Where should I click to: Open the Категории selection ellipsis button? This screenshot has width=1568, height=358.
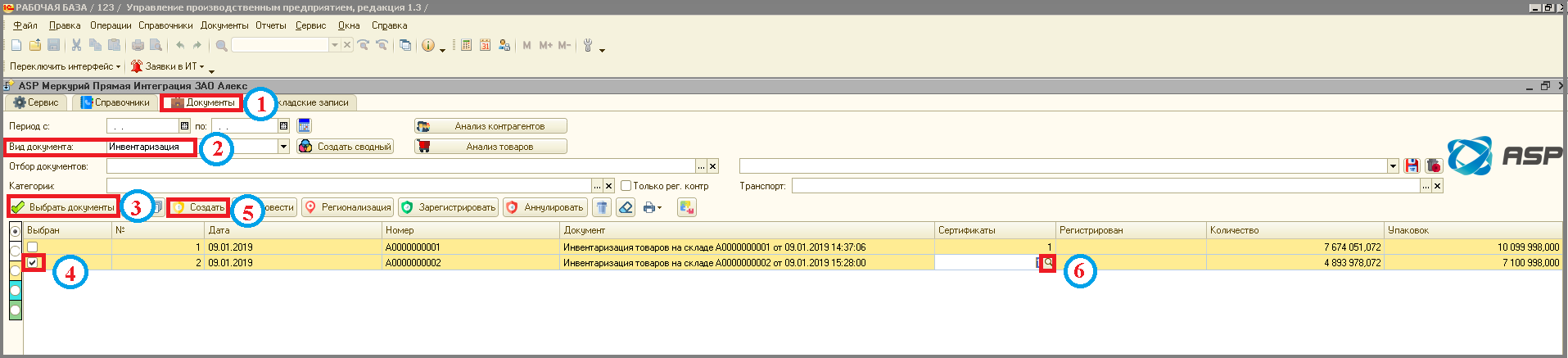598,186
